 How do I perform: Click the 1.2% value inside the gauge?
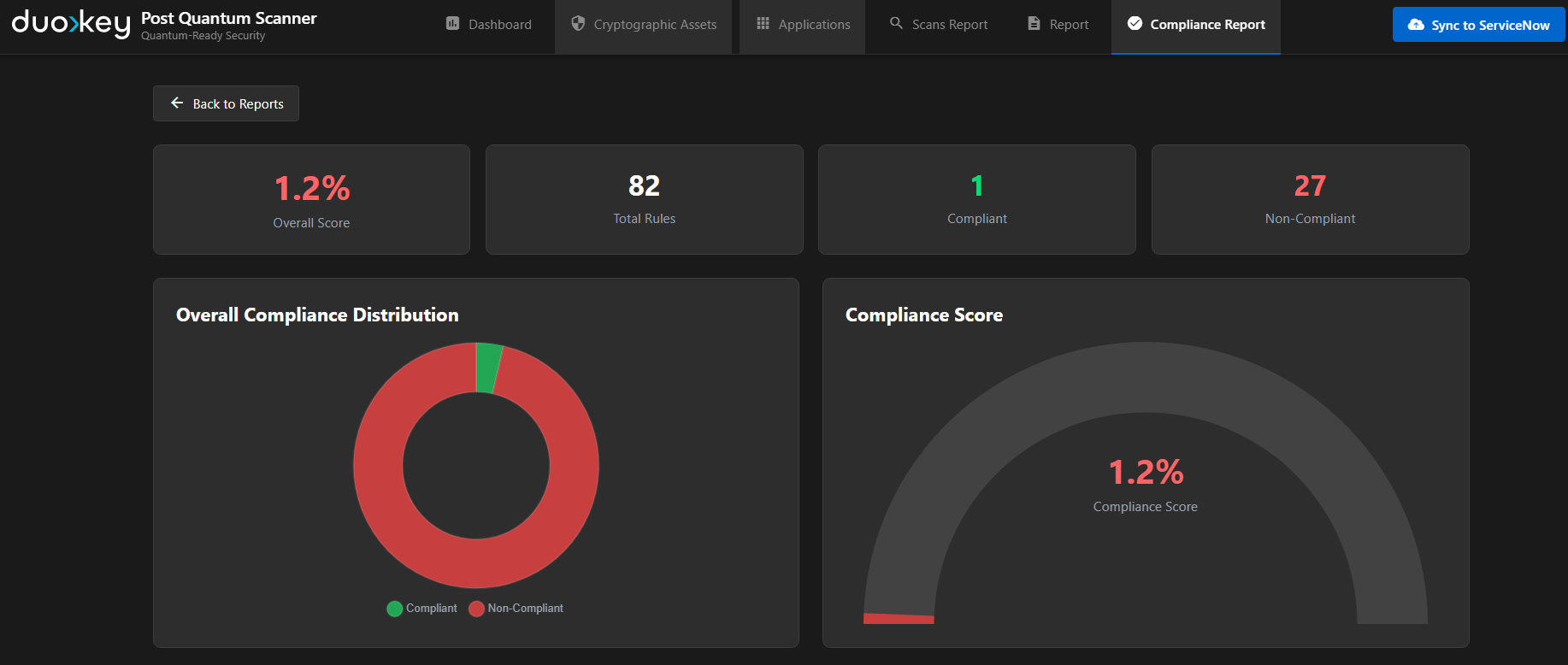point(1146,472)
